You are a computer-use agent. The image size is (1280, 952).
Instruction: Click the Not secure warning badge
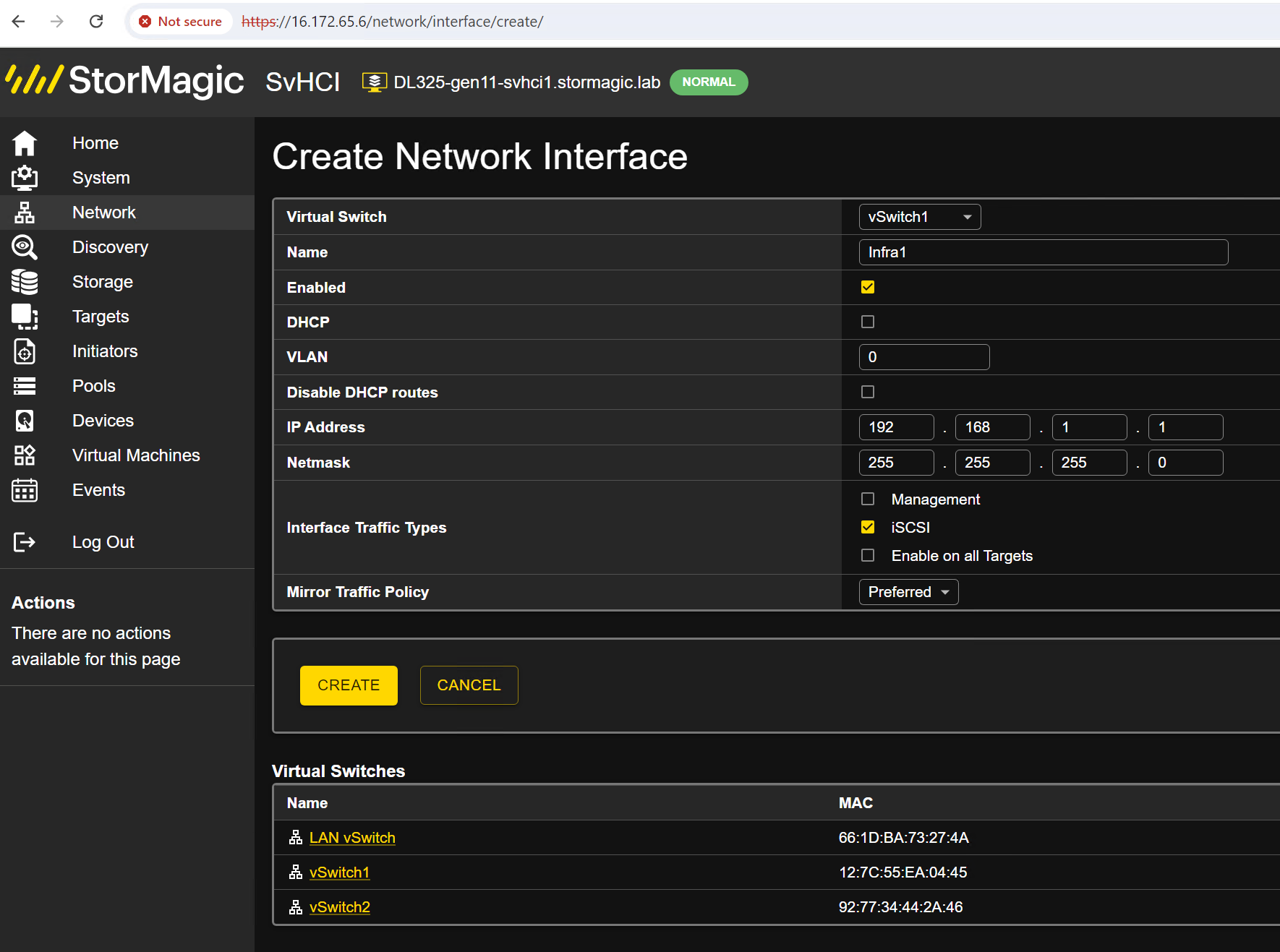click(x=181, y=22)
